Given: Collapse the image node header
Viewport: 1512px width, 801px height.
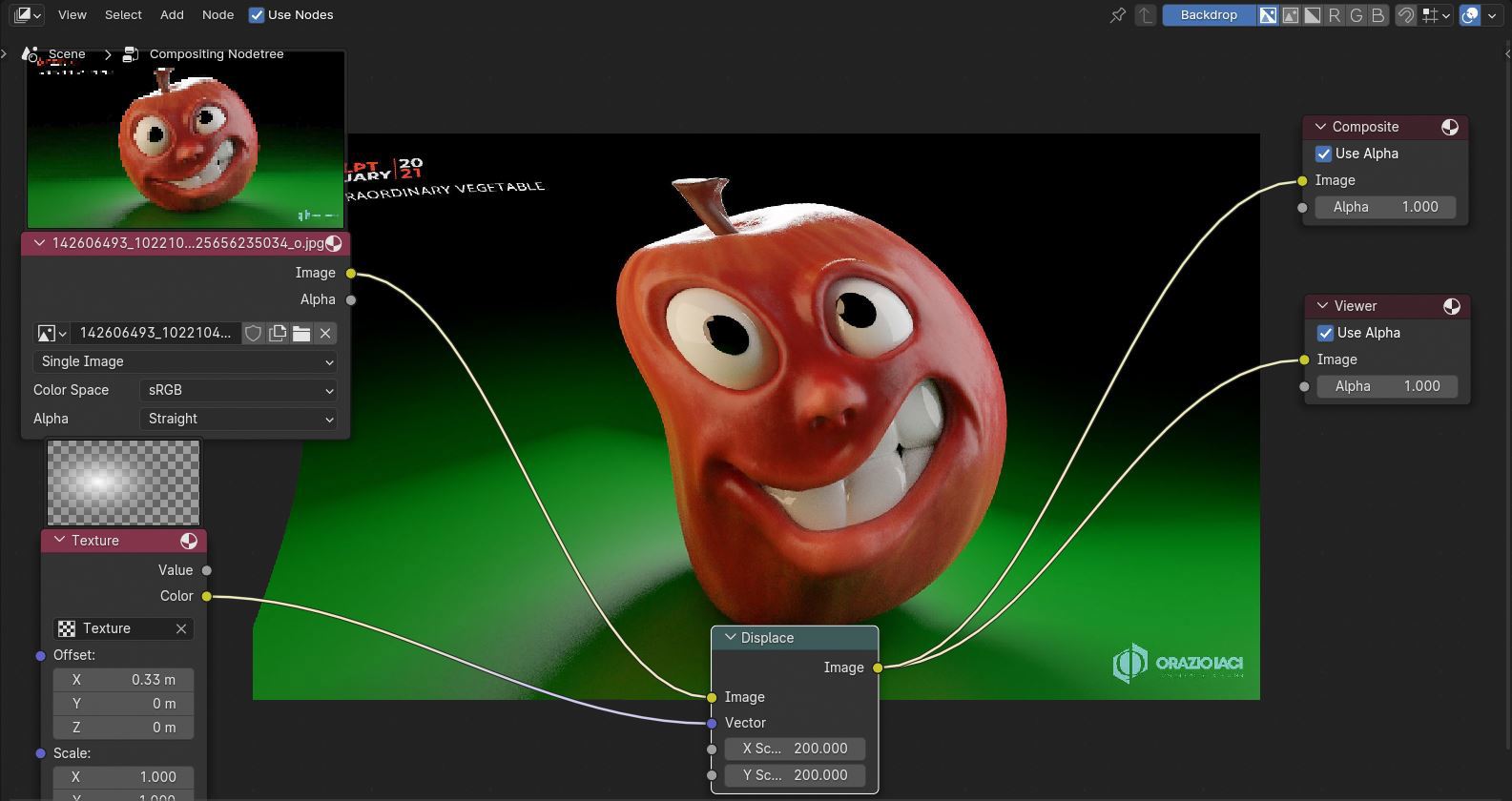Looking at the screenshot, I should (x=39, y=243).
